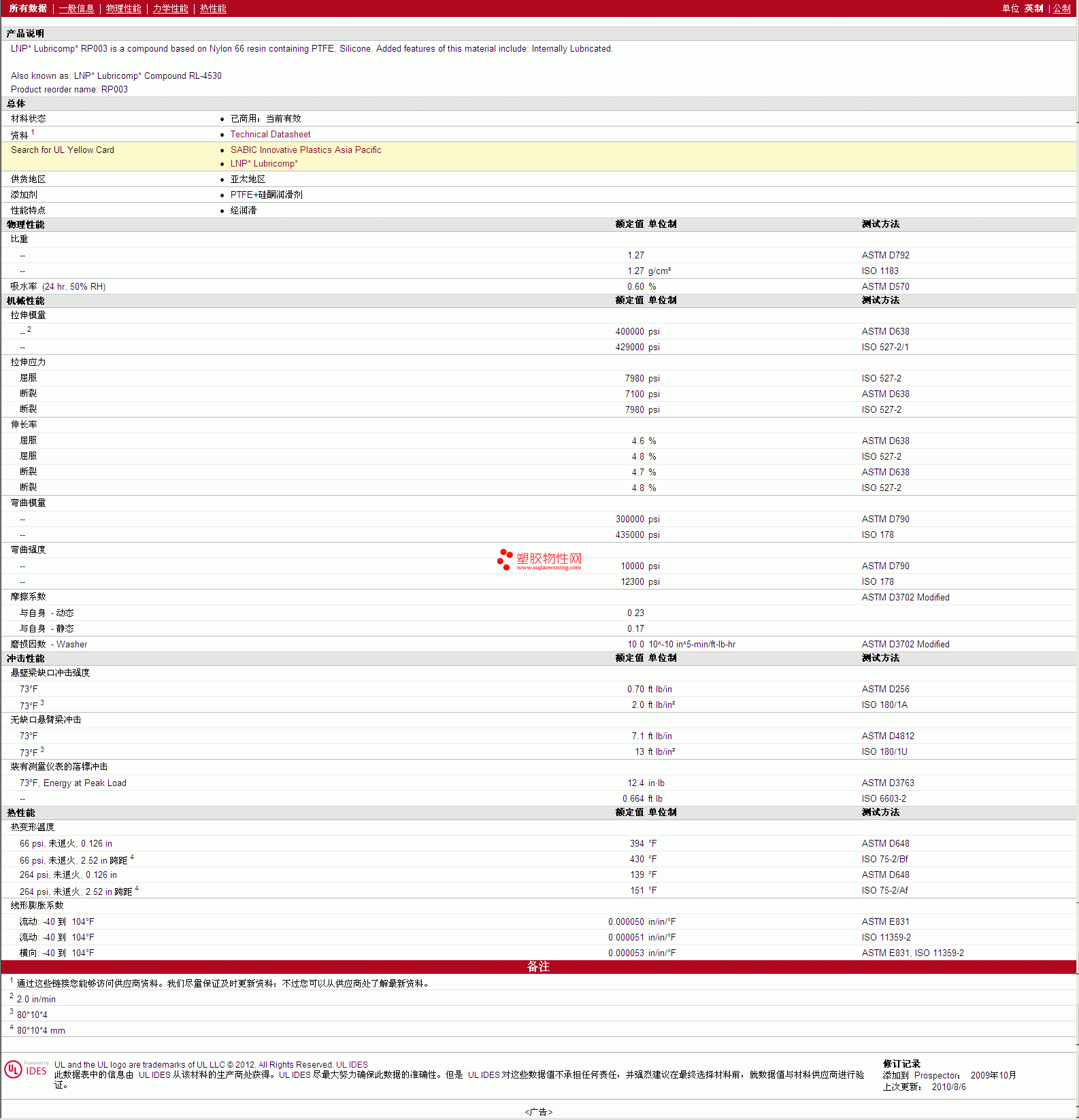This screenshot has height=1120, width=1079.
Task: Click the ASTM D792 test method
Action: 885,256
